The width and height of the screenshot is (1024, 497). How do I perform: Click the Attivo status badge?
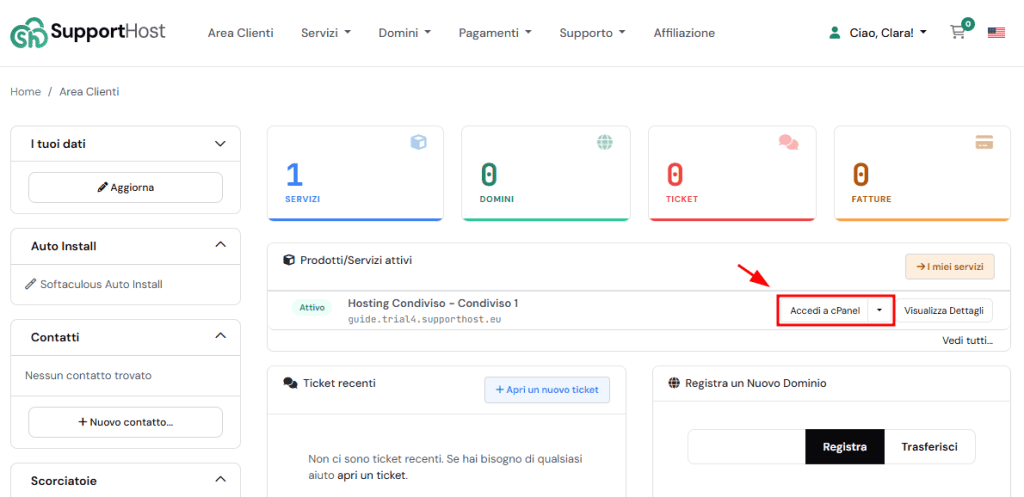[312, 307]
